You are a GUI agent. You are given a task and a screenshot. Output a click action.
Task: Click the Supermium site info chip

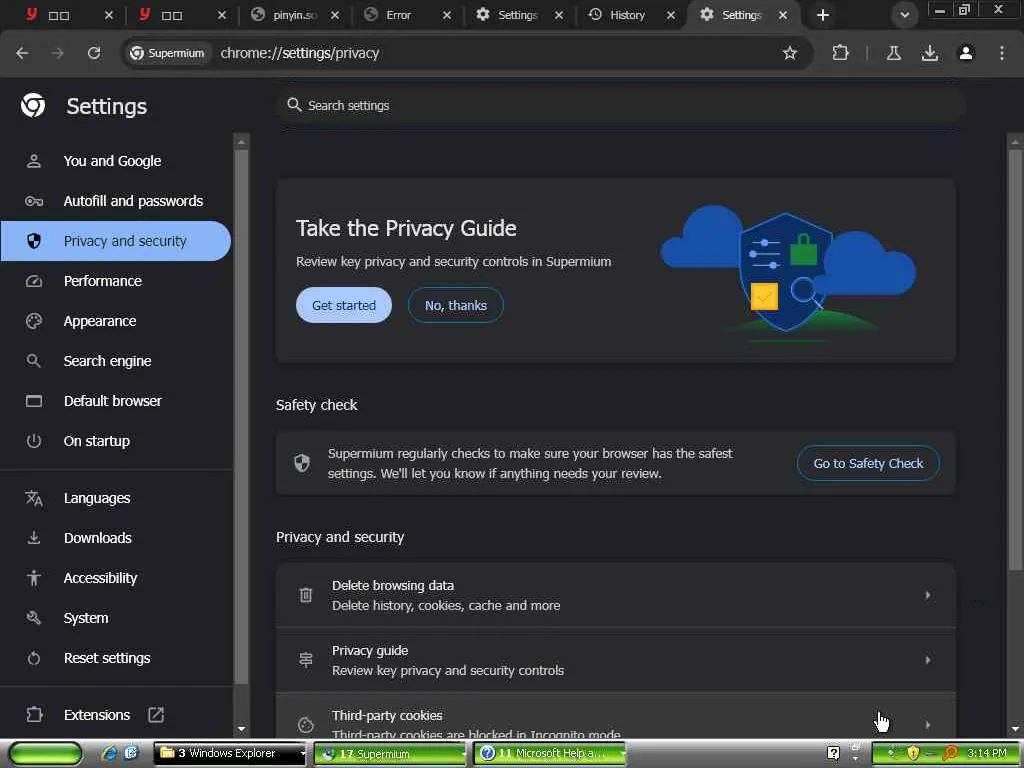[167, 53]
